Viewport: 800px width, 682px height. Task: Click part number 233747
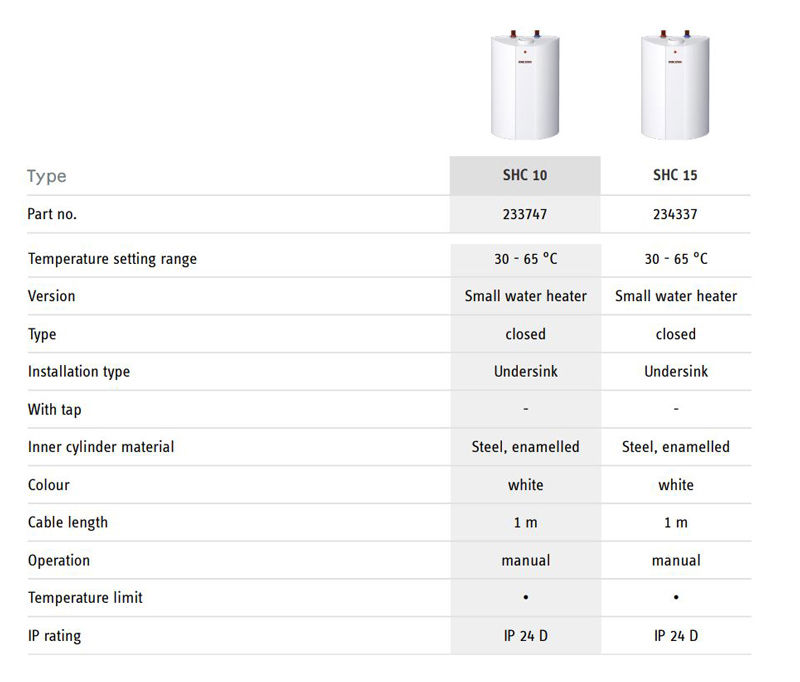pyautogui.click(x=525, y=214)
